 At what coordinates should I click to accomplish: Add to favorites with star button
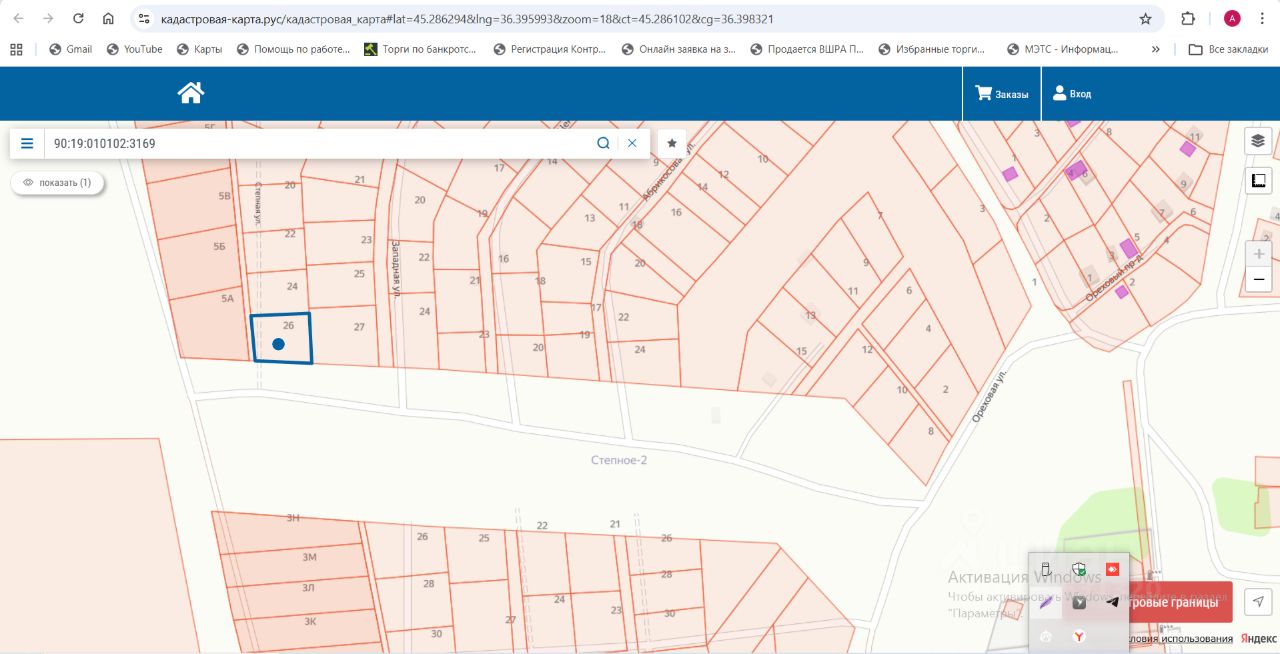pyautogui.click(x=672, y=143)
